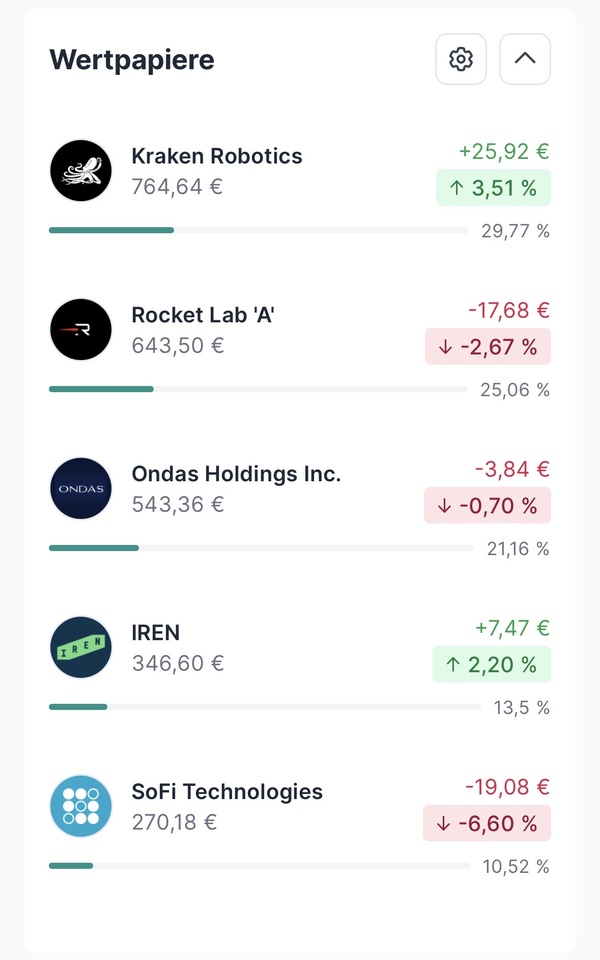Viewport: 600px width, 960px height.
Task: Click the Wertpapiere heading
Action: point(132,59)
